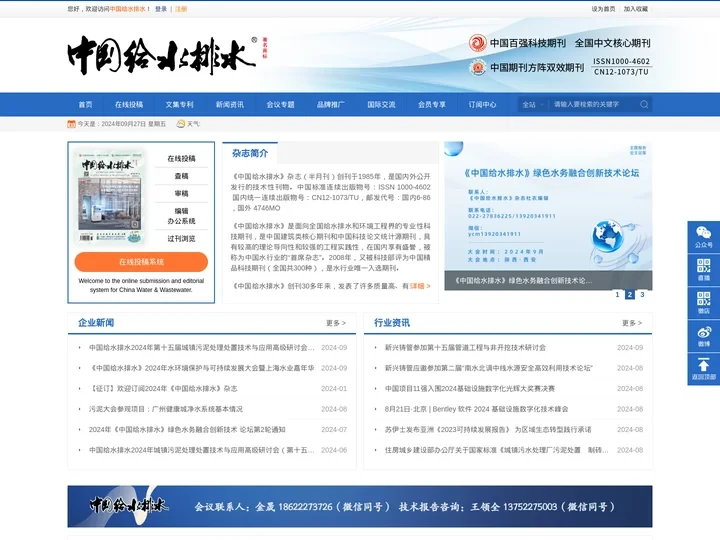
Task: Open the 订阅中心 navigation item
Action: pyautogui.click(x=482, y=105)
